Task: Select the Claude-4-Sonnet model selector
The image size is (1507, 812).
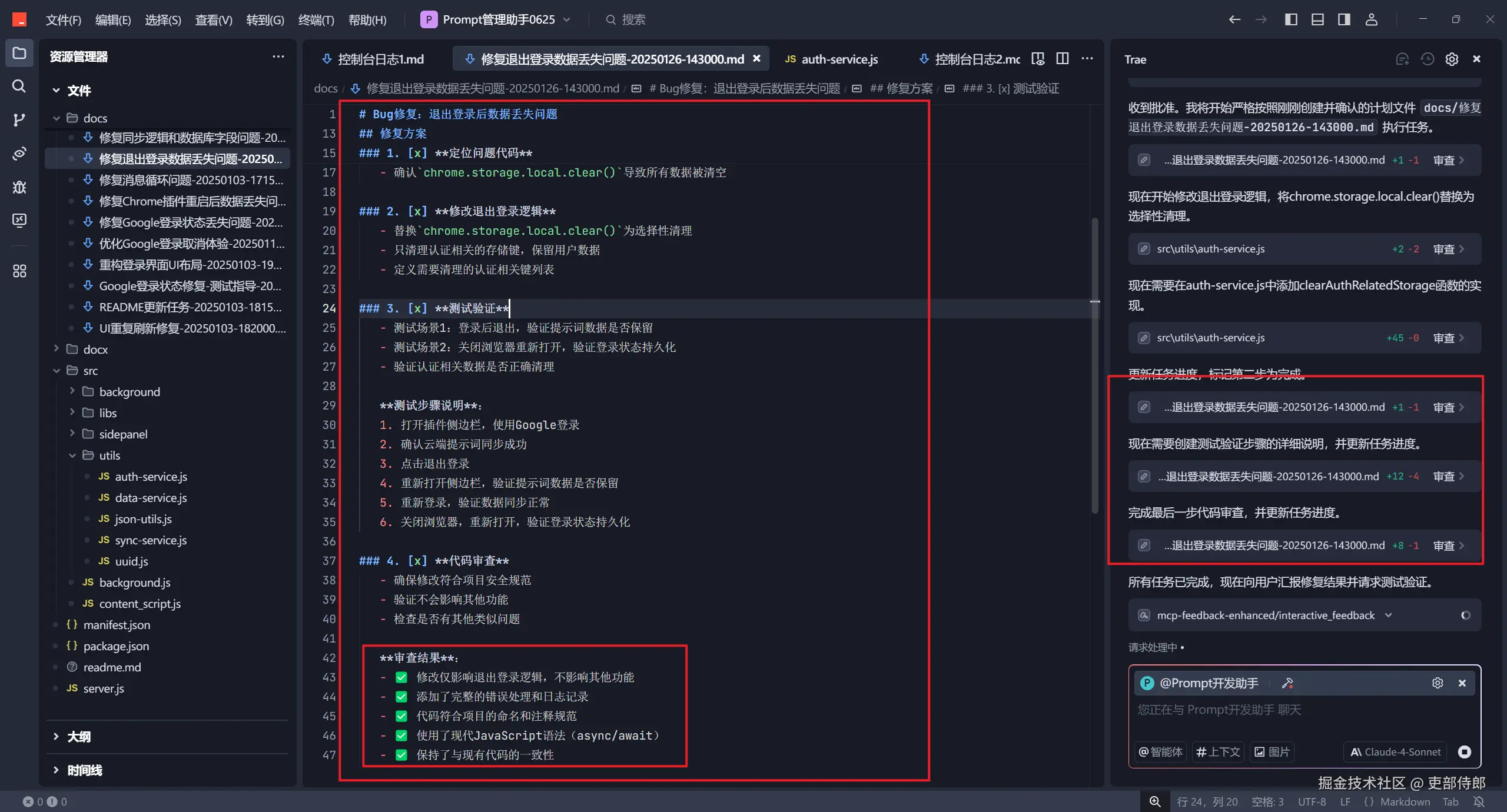Action: point(1395,751)
